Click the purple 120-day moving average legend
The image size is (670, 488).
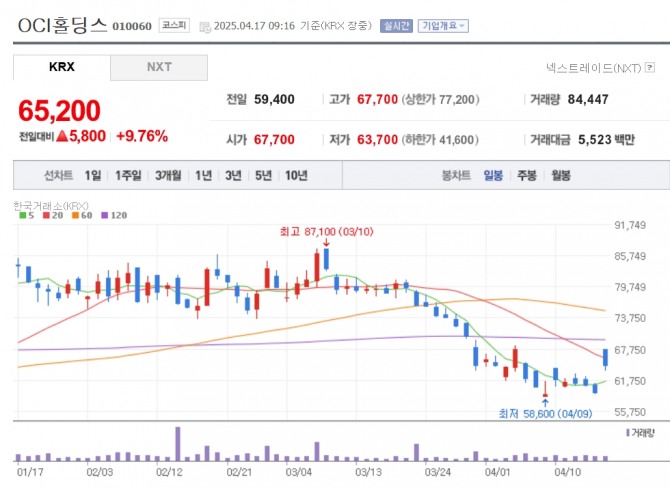114,215
